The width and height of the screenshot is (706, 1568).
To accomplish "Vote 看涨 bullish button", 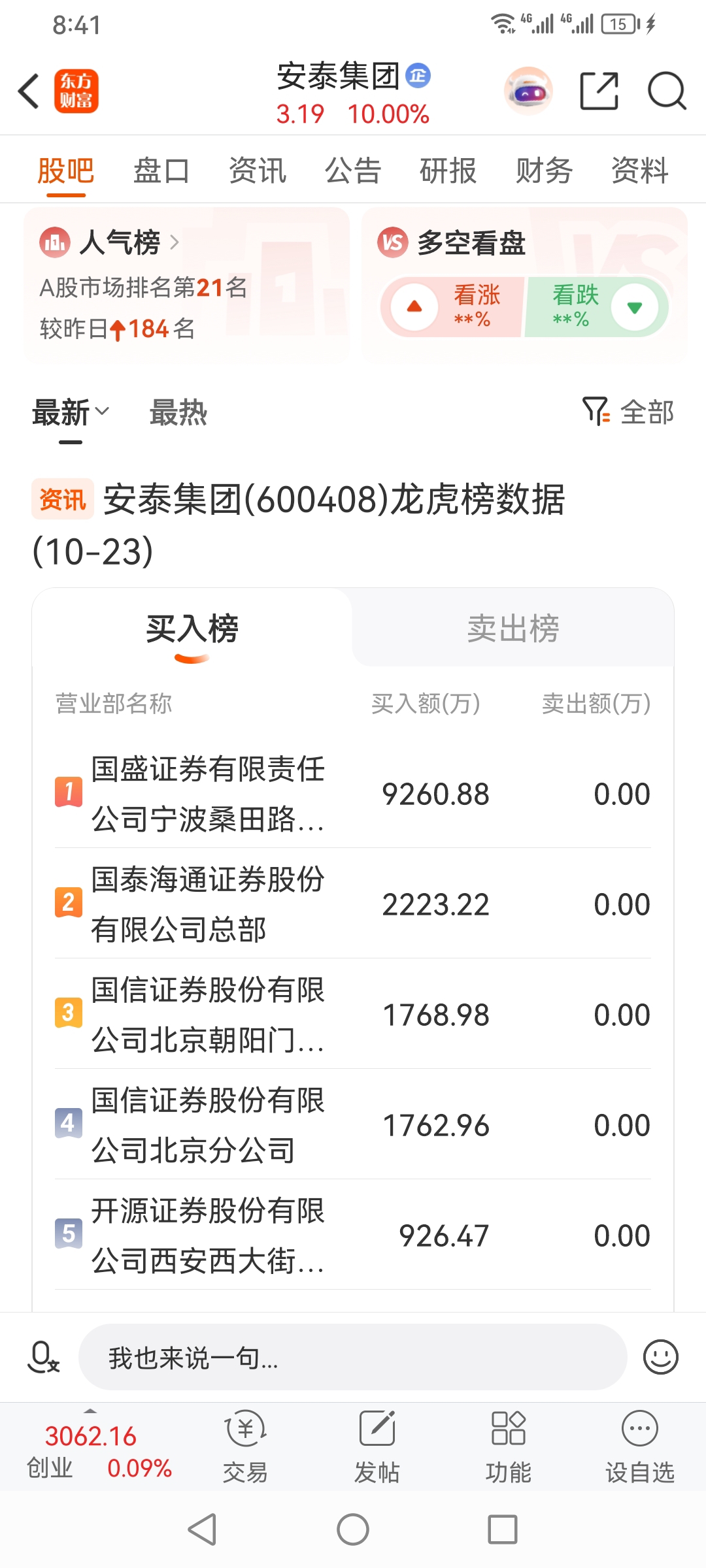I will point(452,306).
